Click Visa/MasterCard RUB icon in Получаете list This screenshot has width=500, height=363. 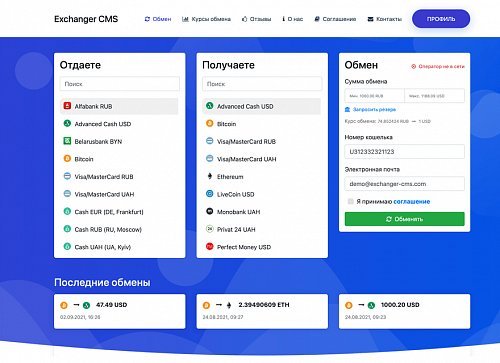[x=209, y=141]
